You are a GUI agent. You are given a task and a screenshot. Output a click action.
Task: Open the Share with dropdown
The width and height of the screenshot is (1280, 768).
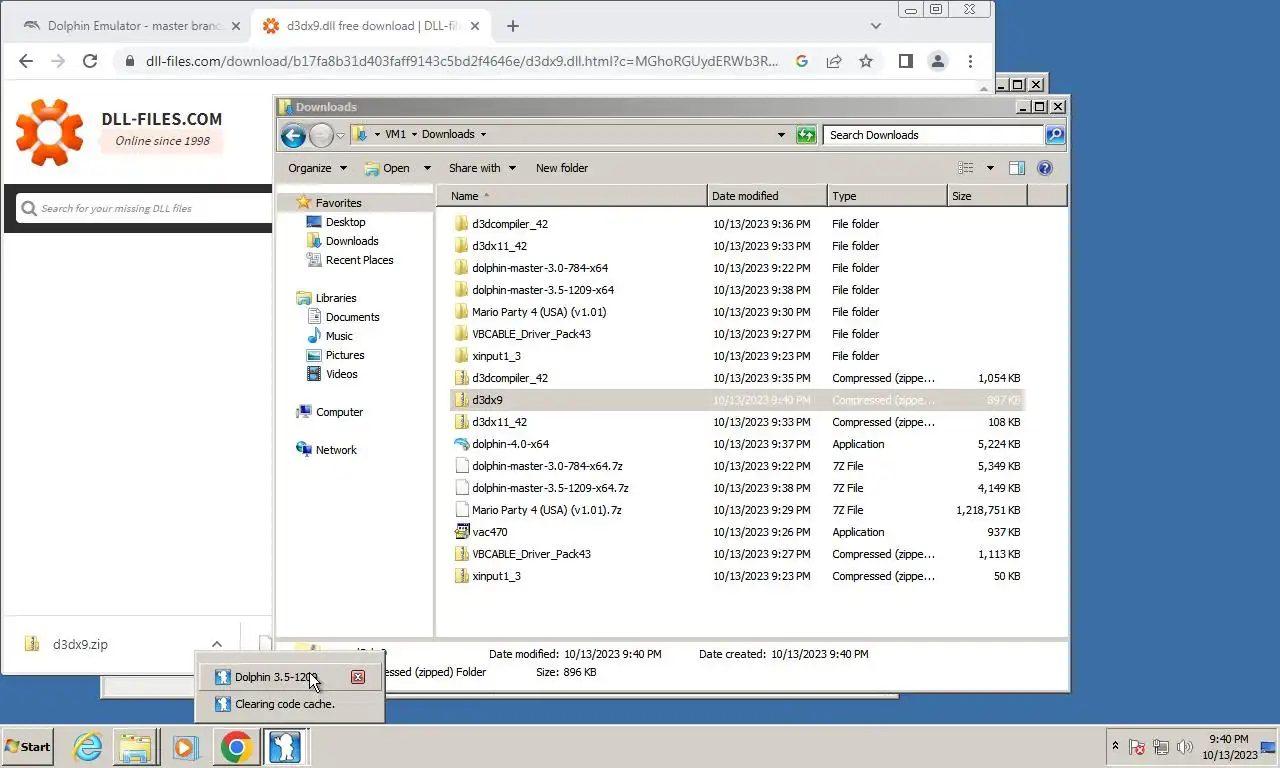(482, 168)
